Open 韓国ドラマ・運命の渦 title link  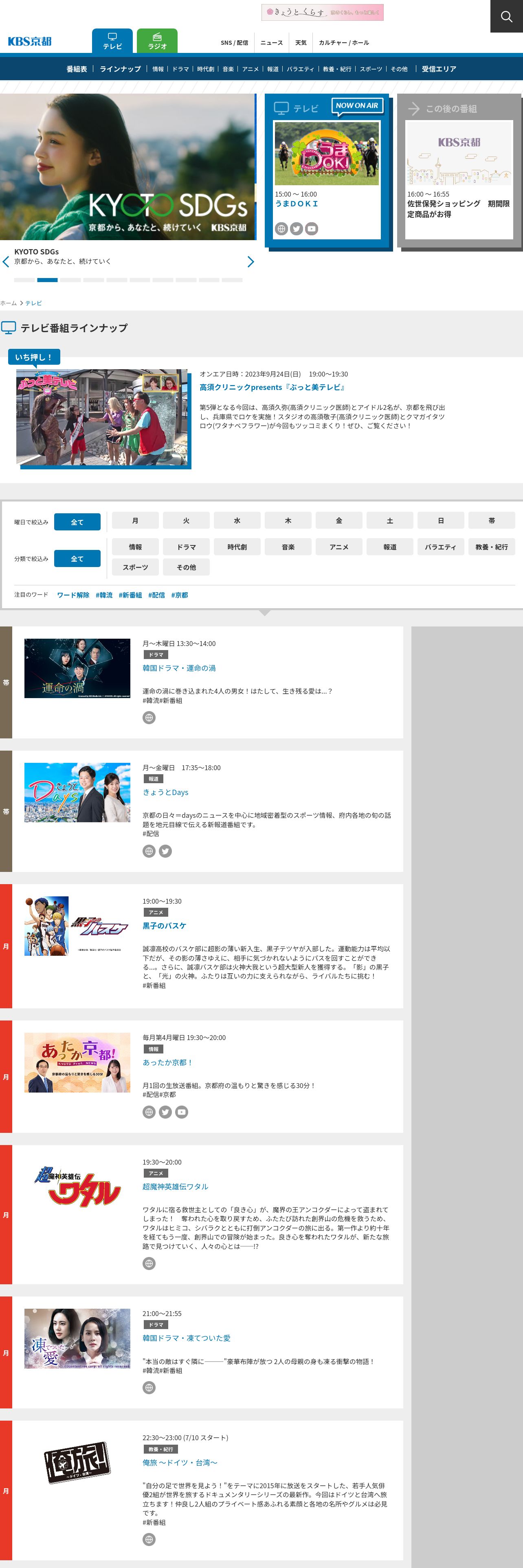pyautogui.click(x=179, y=668)
